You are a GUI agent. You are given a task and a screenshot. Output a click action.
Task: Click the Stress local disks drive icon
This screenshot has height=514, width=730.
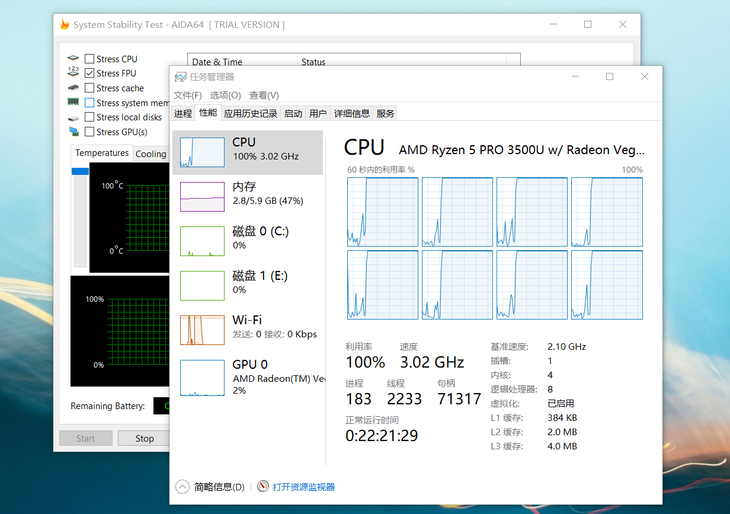point(73,118)
